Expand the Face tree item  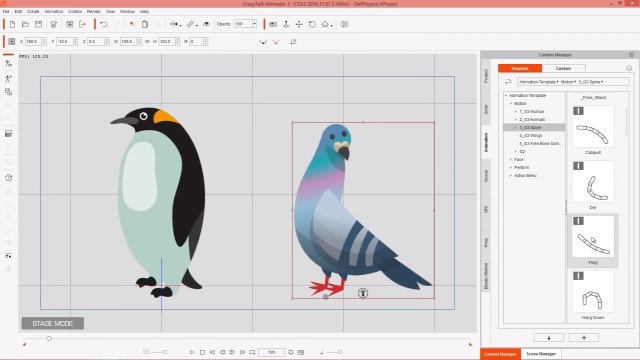[x=511, y=160]
